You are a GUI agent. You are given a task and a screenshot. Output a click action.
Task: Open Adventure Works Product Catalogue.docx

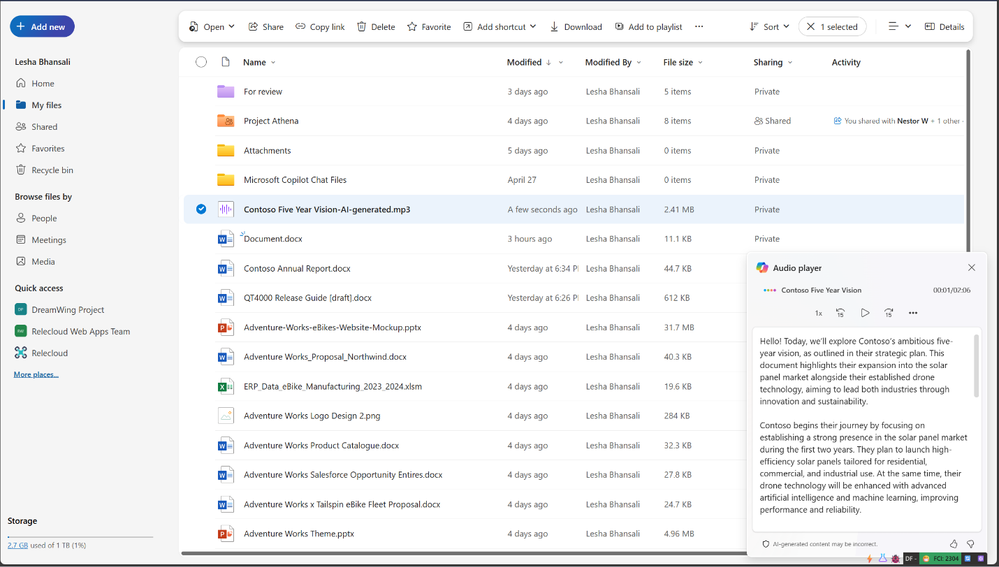(321, 445)
